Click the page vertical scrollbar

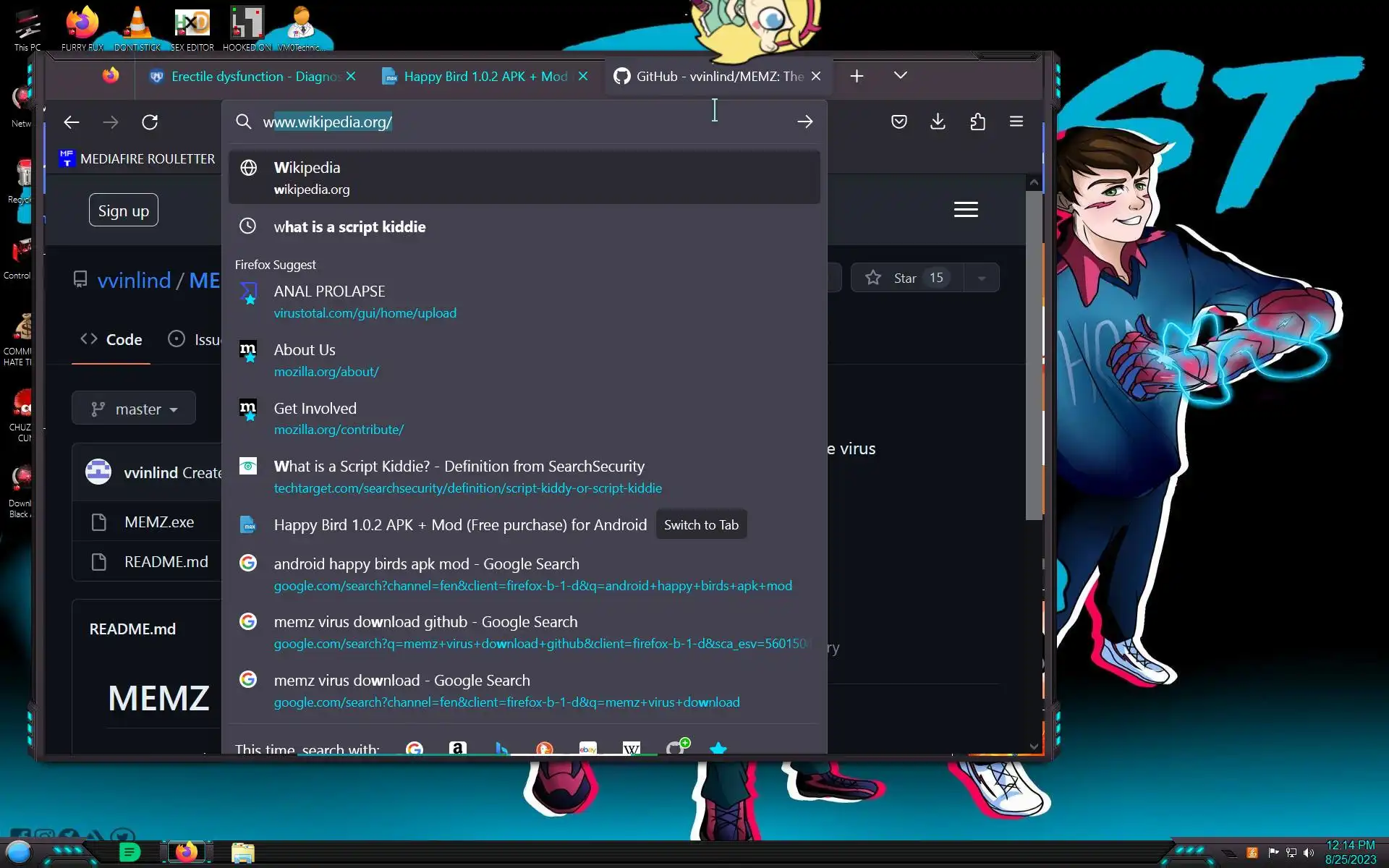pyautogui.click(x=1033, y=354)
